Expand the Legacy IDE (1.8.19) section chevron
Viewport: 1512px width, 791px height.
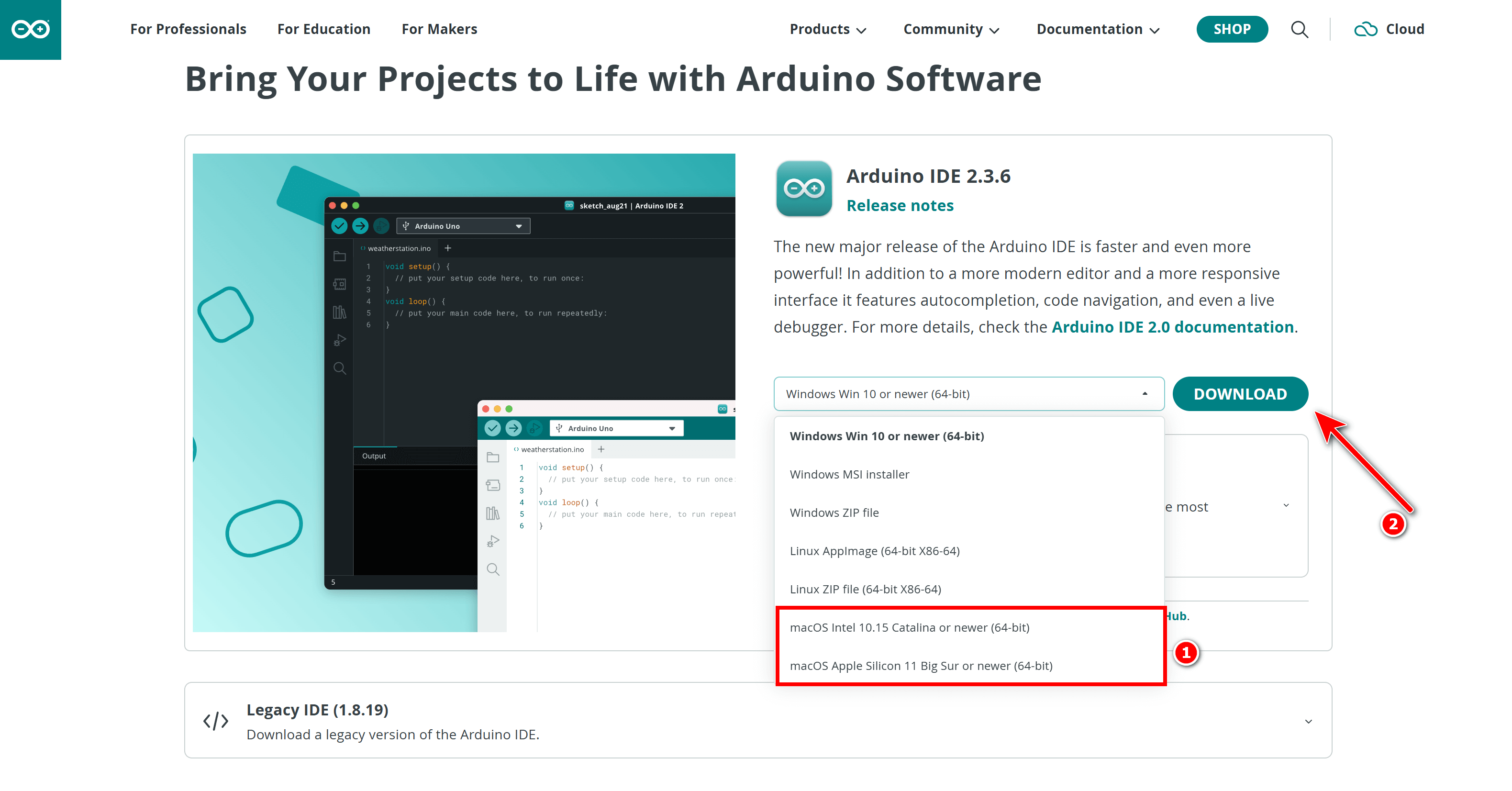point(1308,721)
